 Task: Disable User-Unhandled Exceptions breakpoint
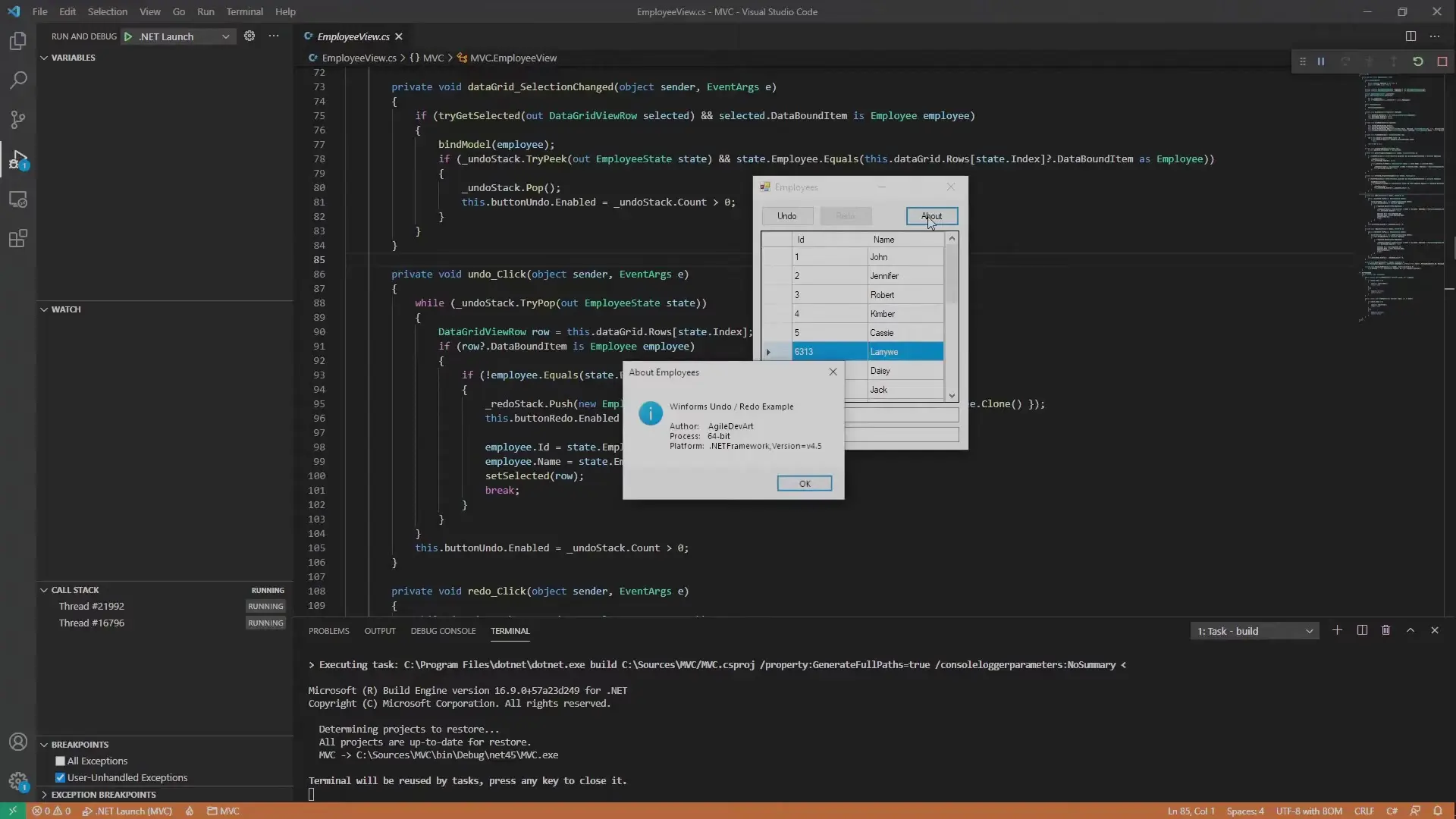pyautogui.click(x=60, y=777)
